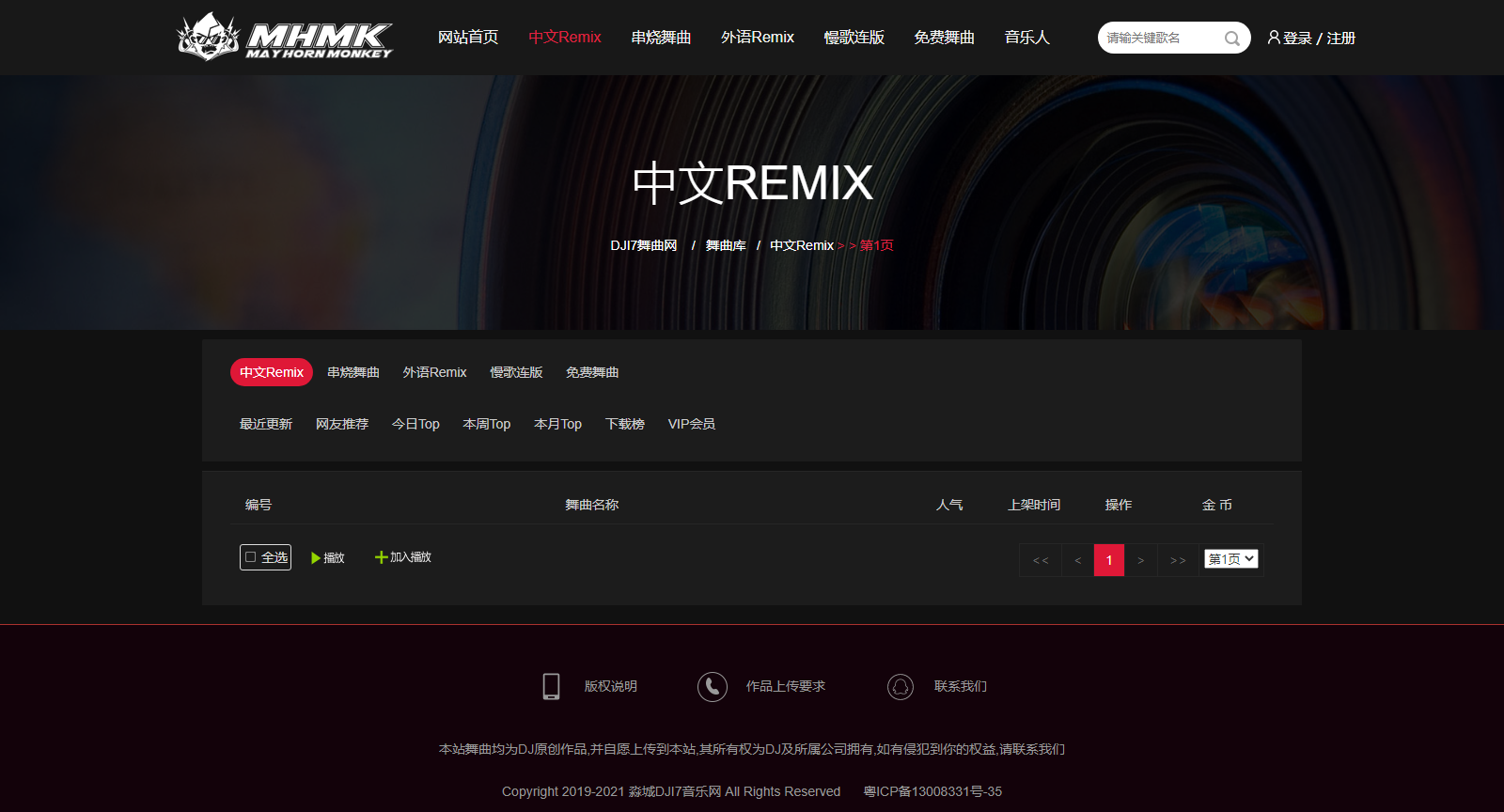Click the 编号 column header
Viewport: 1504px width, 812px height.
click(x=258, y=505)
